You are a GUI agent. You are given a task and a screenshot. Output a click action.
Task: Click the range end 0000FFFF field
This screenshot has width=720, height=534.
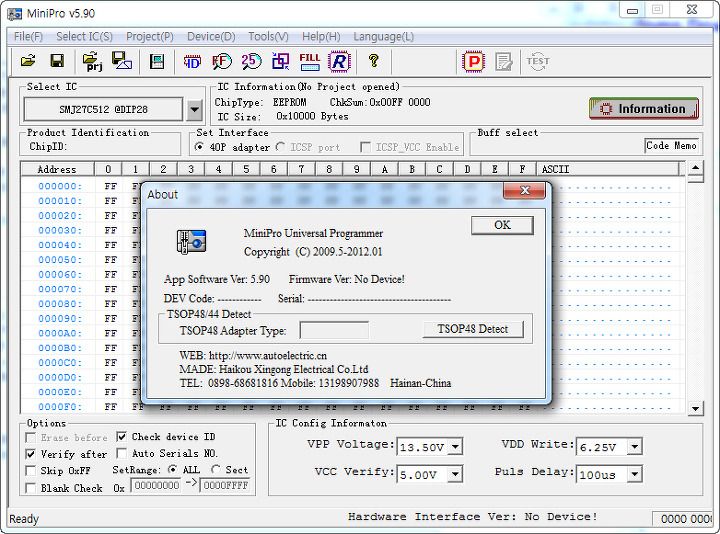point(225,485)
